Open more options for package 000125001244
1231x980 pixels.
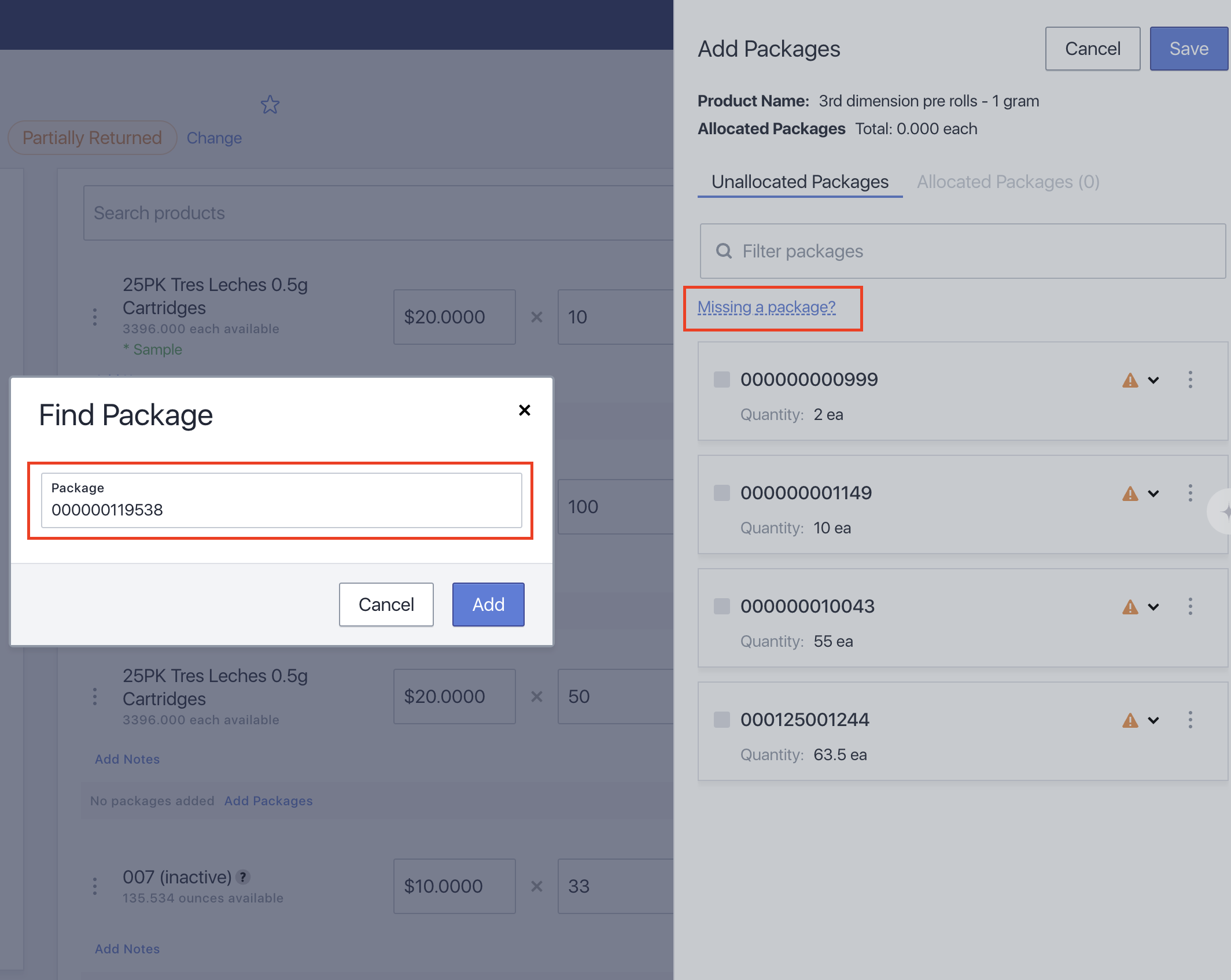click(1190, 720)
